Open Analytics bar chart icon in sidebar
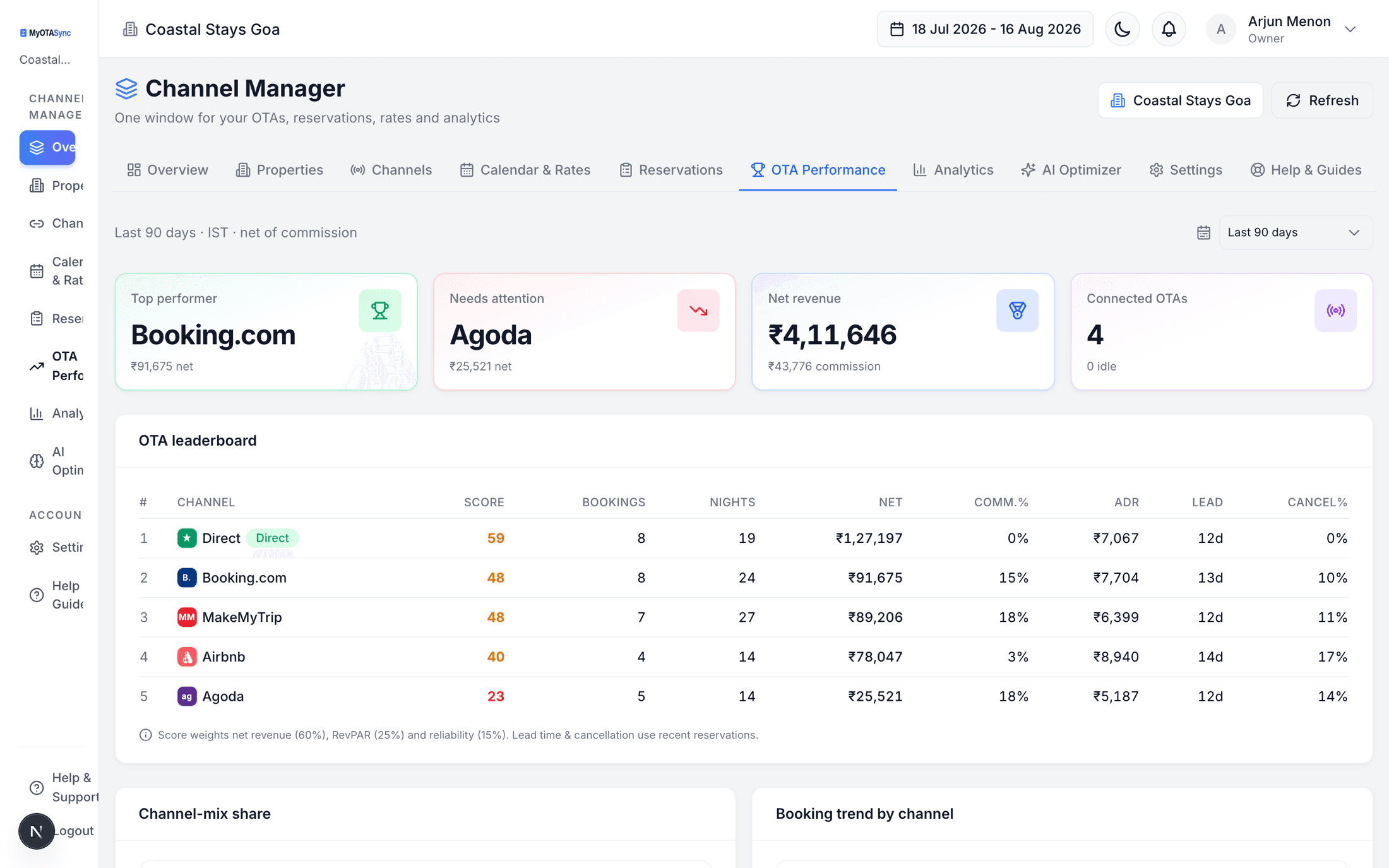Screen dimensions: 1389x868 click(x=37, y=413)
